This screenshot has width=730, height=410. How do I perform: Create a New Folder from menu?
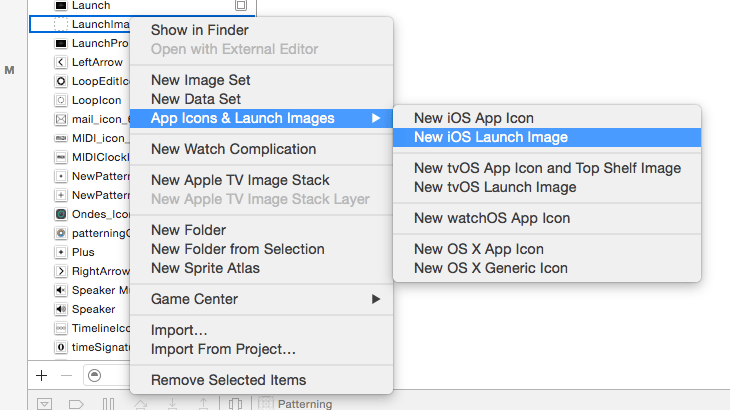(x=188, y=230)
